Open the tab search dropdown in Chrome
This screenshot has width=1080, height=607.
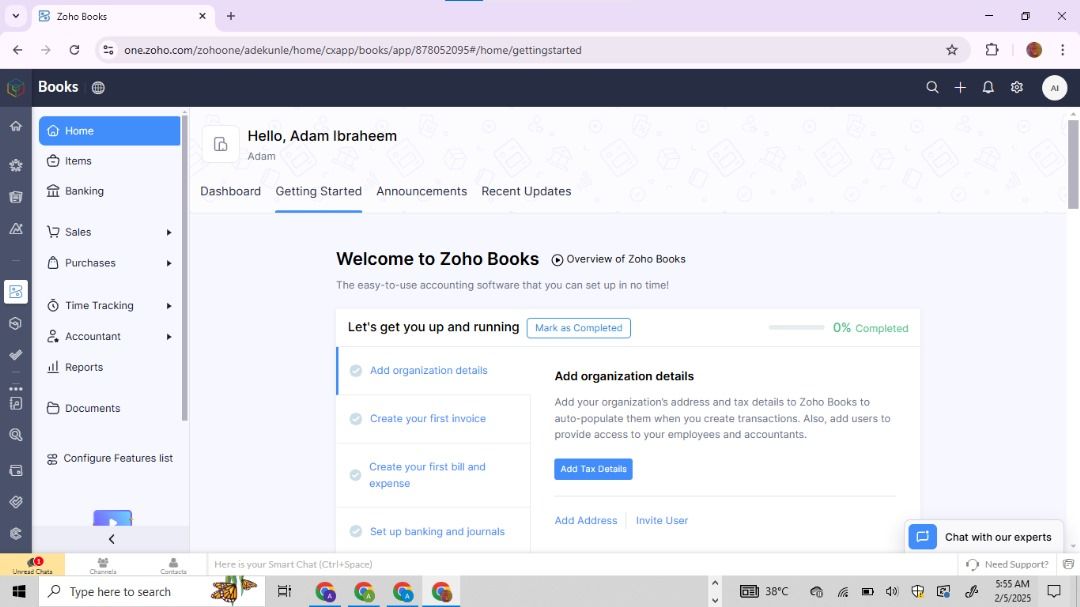[x=15, y=16]
